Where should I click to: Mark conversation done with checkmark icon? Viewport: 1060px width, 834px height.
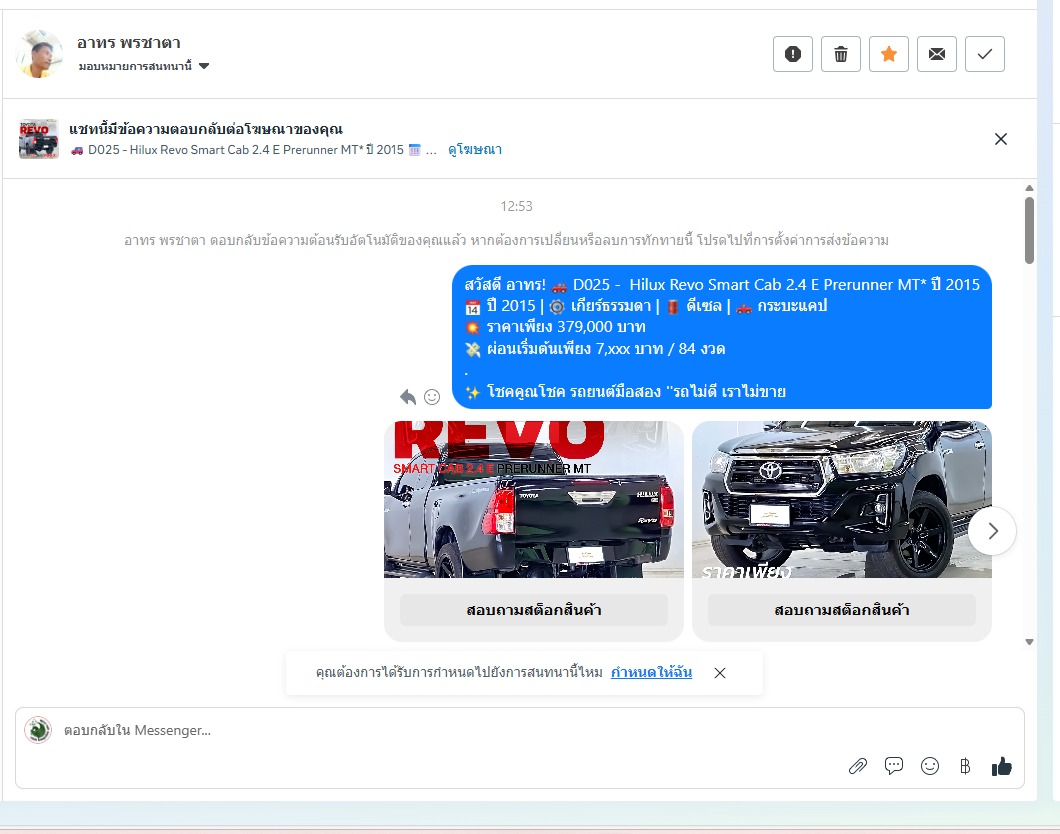[984, 54]
